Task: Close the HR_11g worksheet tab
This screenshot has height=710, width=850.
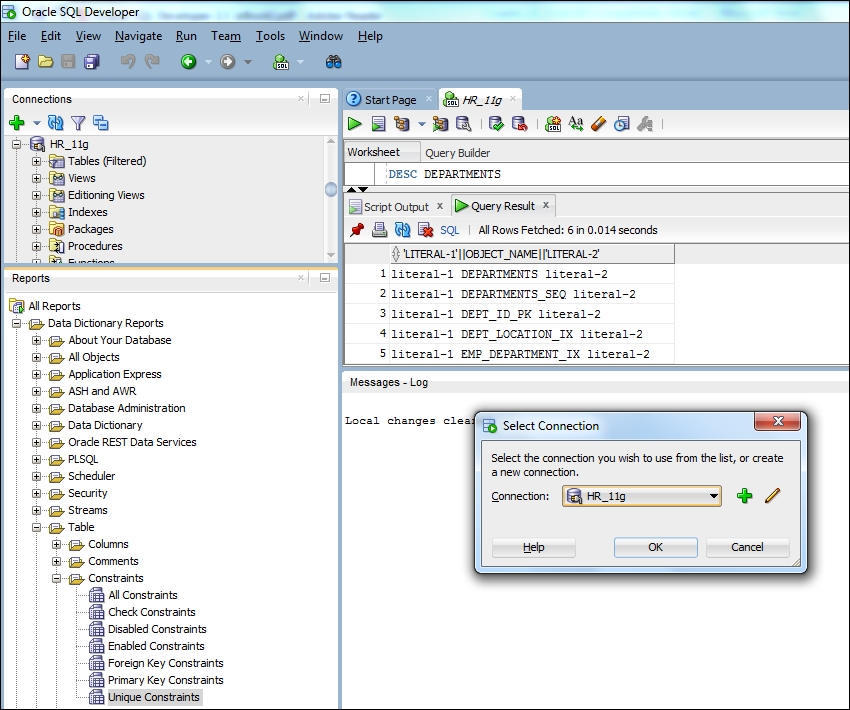Action: tap(513, 99)
